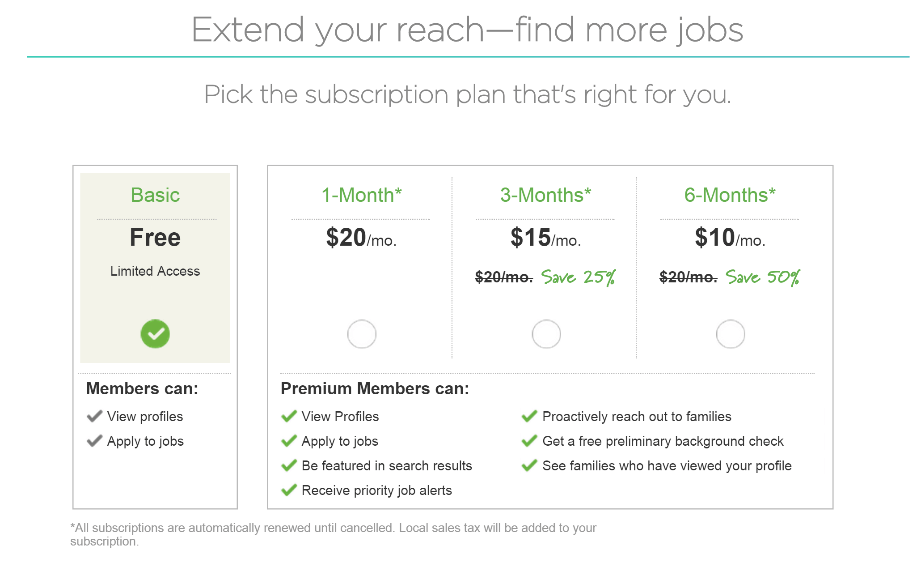Click the 3-Months* plan heading
Image resolution: width=921 pixels, height=584 pixels.
pos(546,195)
